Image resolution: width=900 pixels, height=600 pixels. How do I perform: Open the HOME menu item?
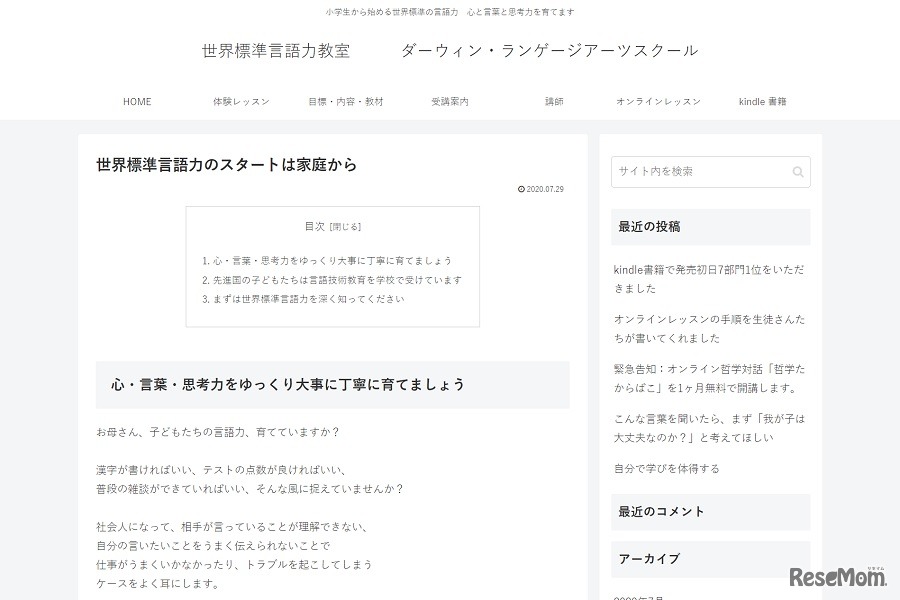(137, 102)
